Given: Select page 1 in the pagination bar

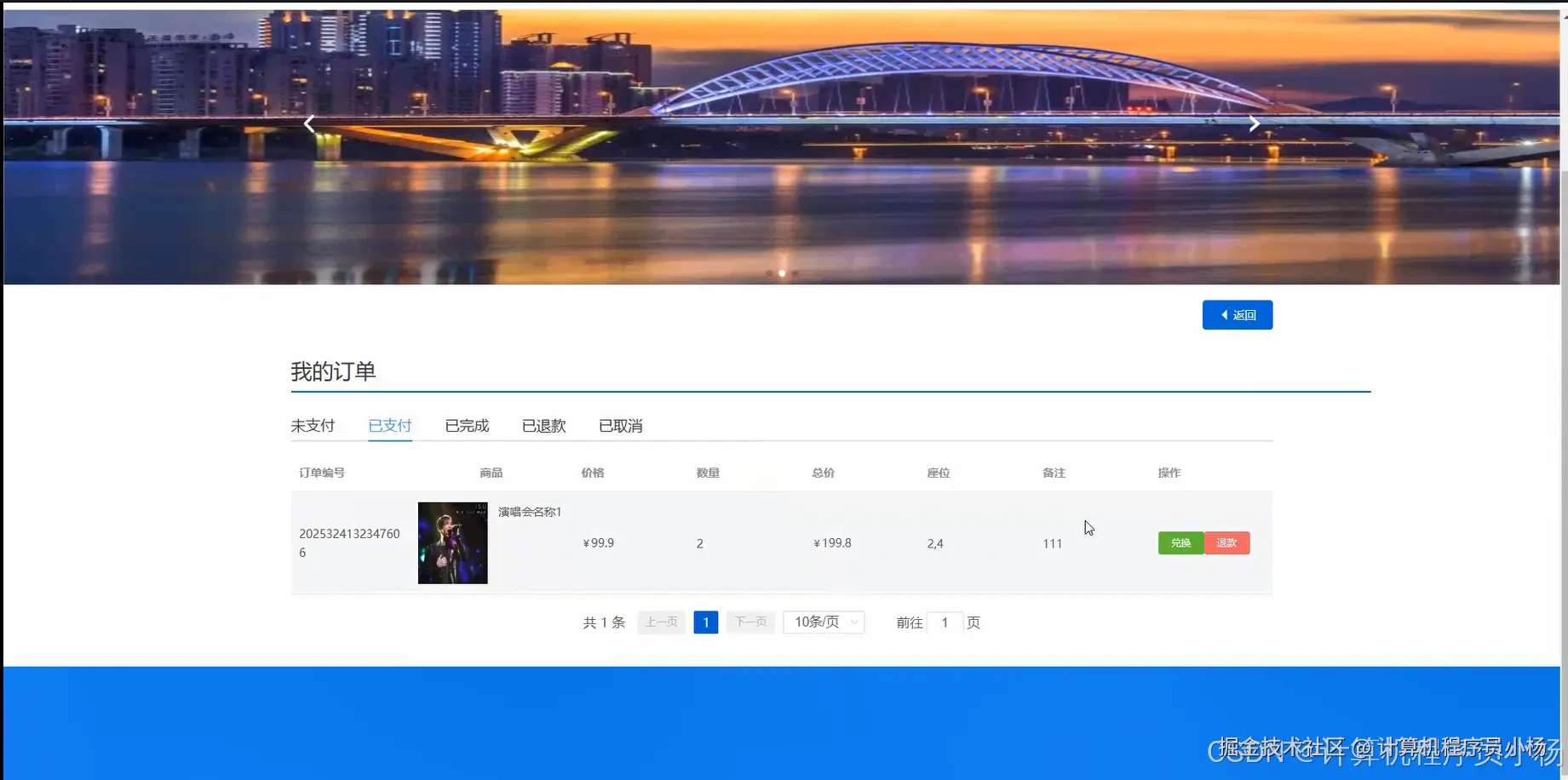Looking at the screenshot, I should tap(705, 622).
